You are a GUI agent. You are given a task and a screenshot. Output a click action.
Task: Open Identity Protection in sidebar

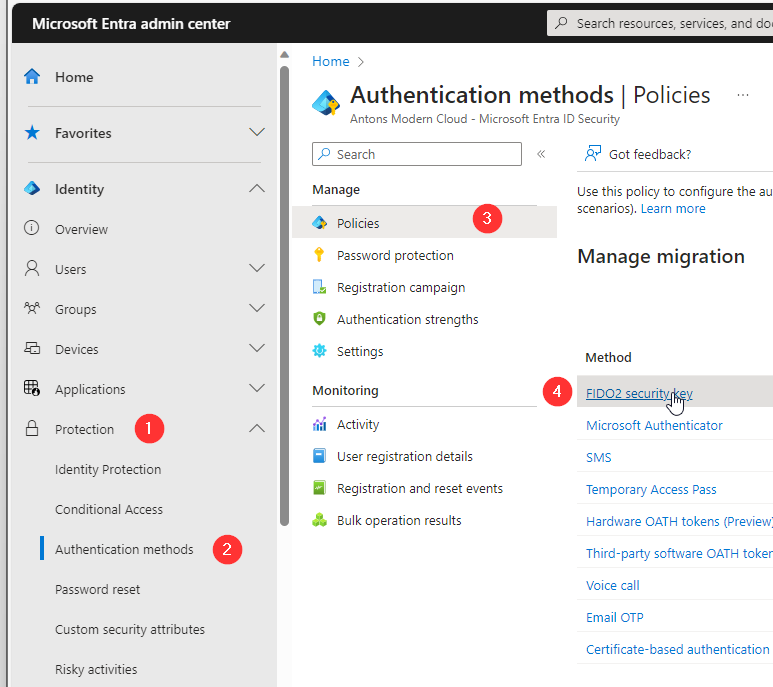point(108,469)
